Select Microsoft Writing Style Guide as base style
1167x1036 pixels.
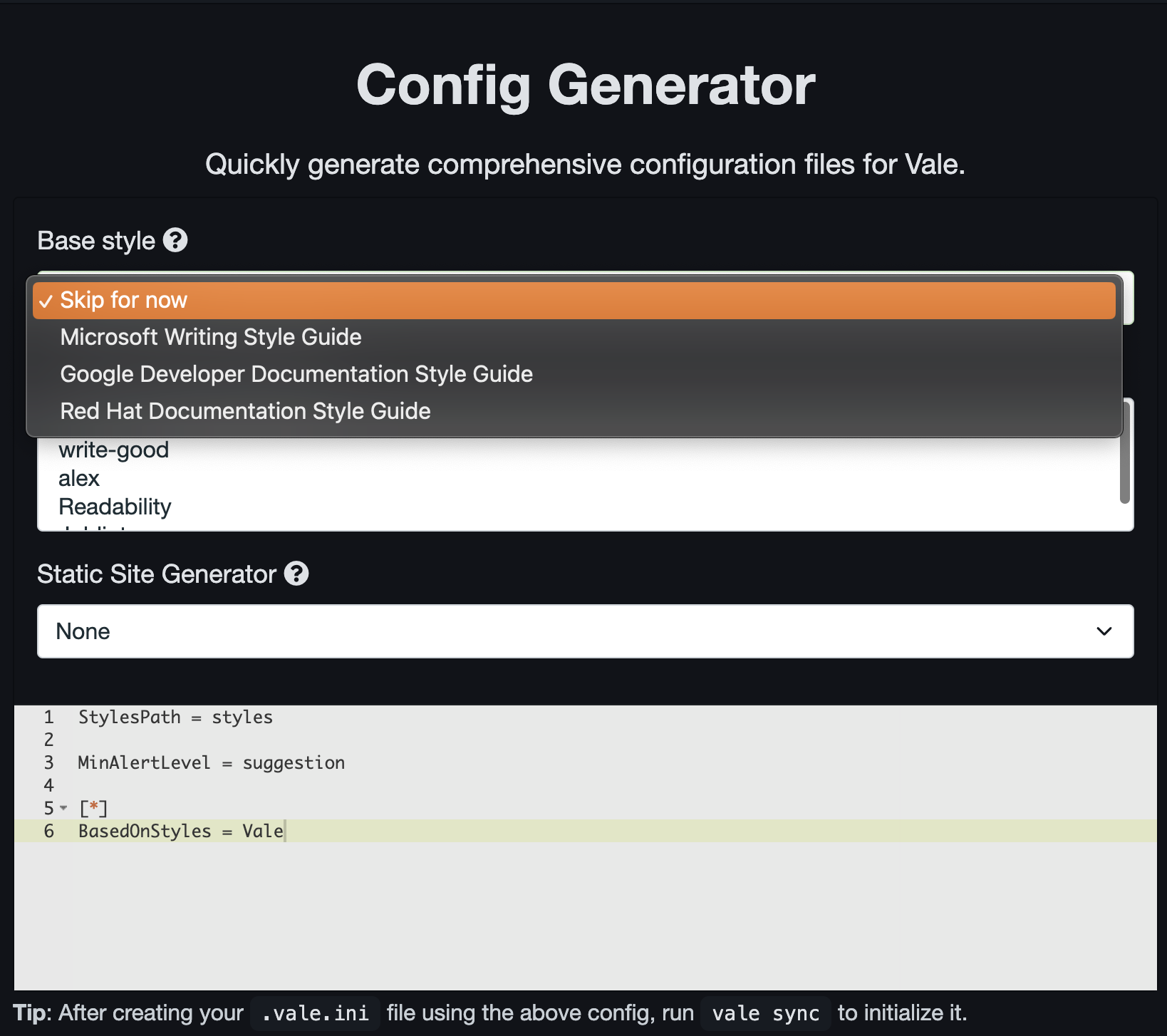[211, 336]
